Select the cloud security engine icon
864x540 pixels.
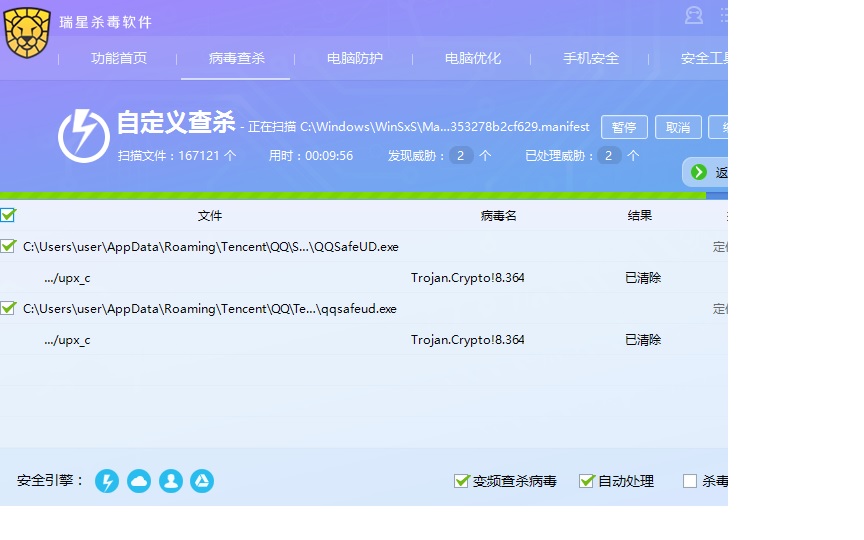coord(139,481)
